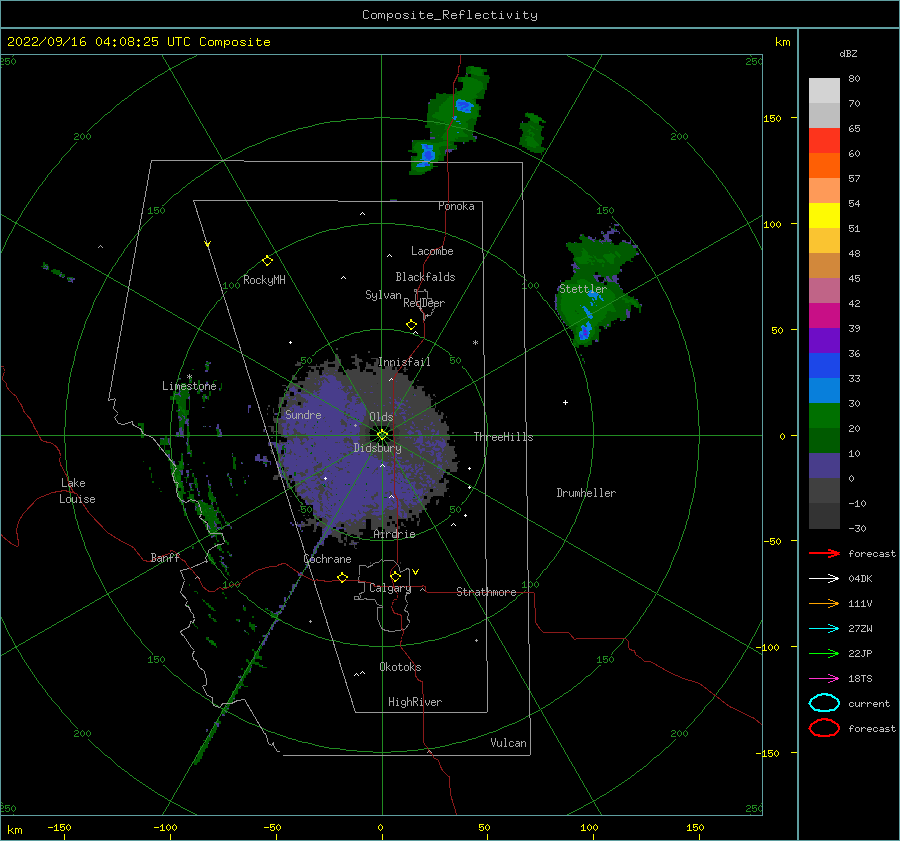Click the ThreeHills label
The width and height of the screenshot is (900, 841).
(x=503, y=437)
